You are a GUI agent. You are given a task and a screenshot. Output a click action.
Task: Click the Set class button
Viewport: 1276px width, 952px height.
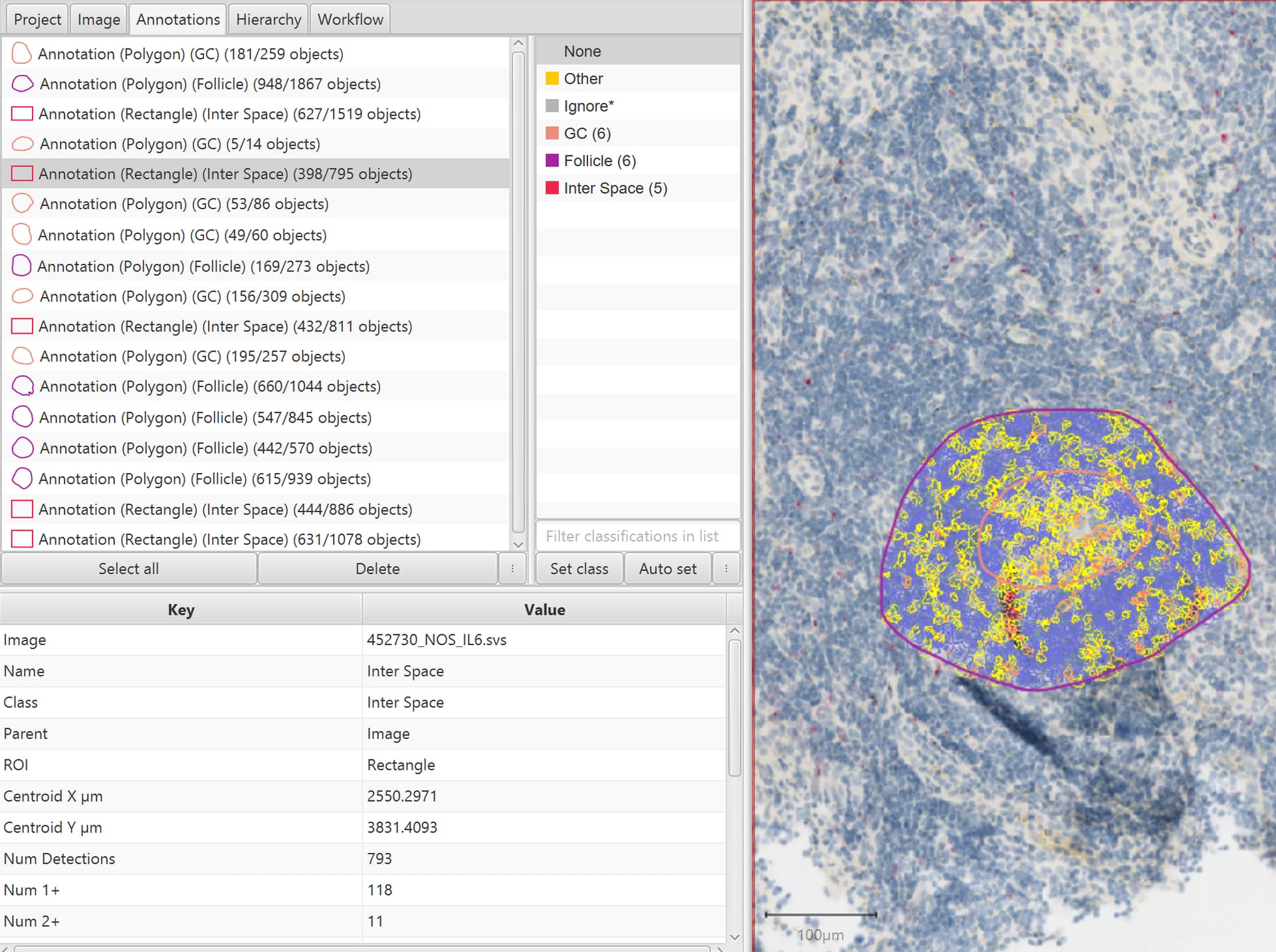click(x=579, y=568)
